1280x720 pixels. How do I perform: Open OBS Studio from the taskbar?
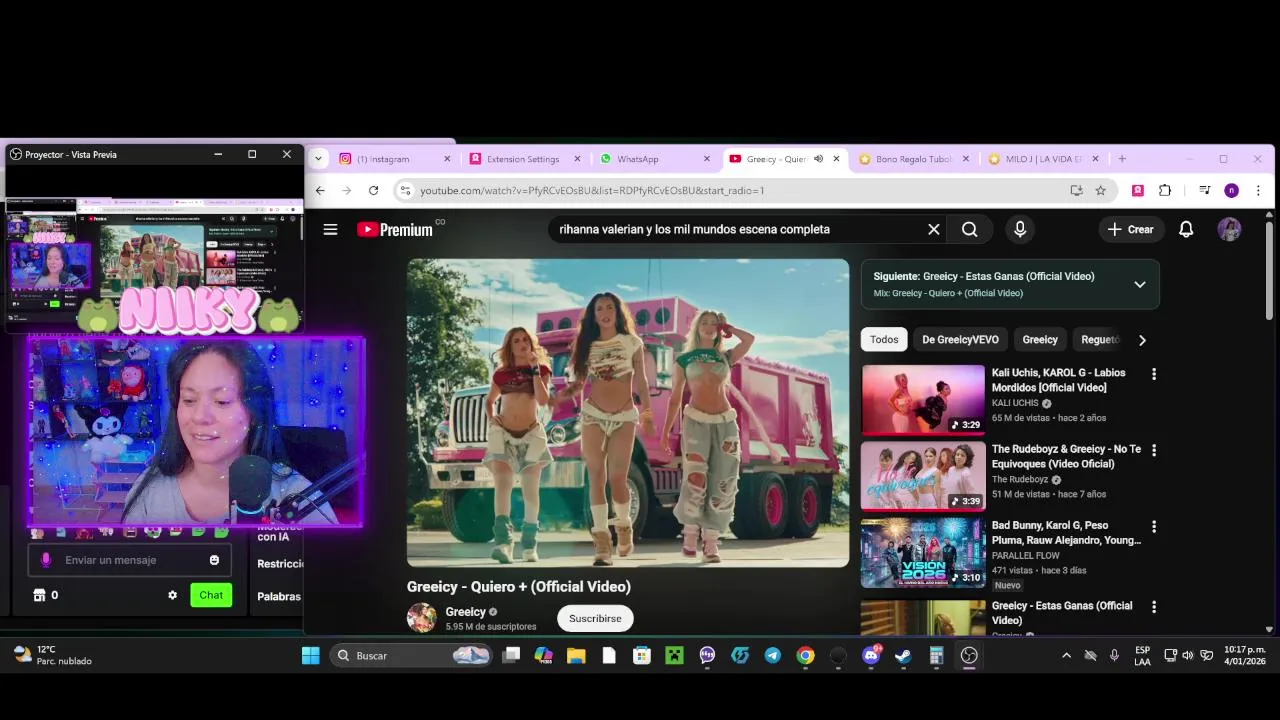pyautogui.click(x=969, y=655)
